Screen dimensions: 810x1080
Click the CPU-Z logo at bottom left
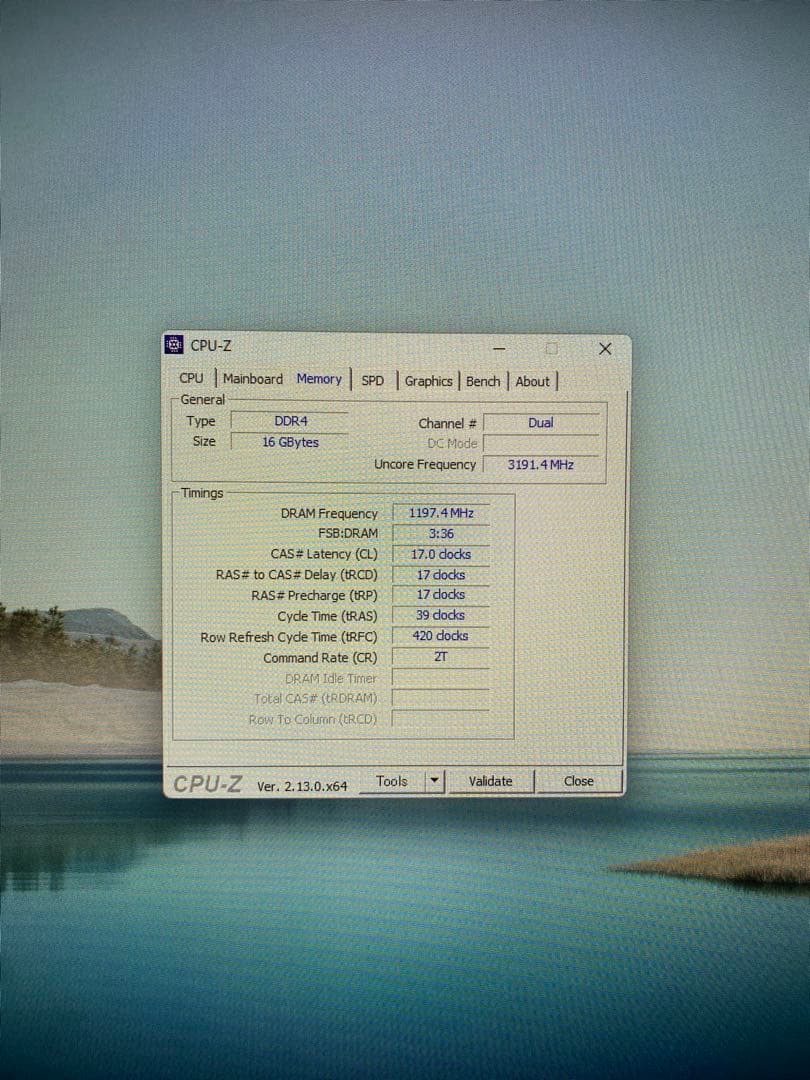coord(206,783)
